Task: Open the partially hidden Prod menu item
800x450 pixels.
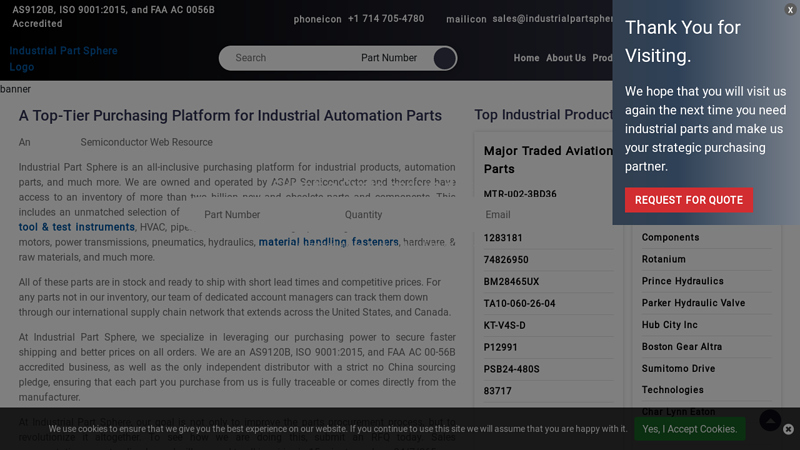Action: tap(602, 58)
